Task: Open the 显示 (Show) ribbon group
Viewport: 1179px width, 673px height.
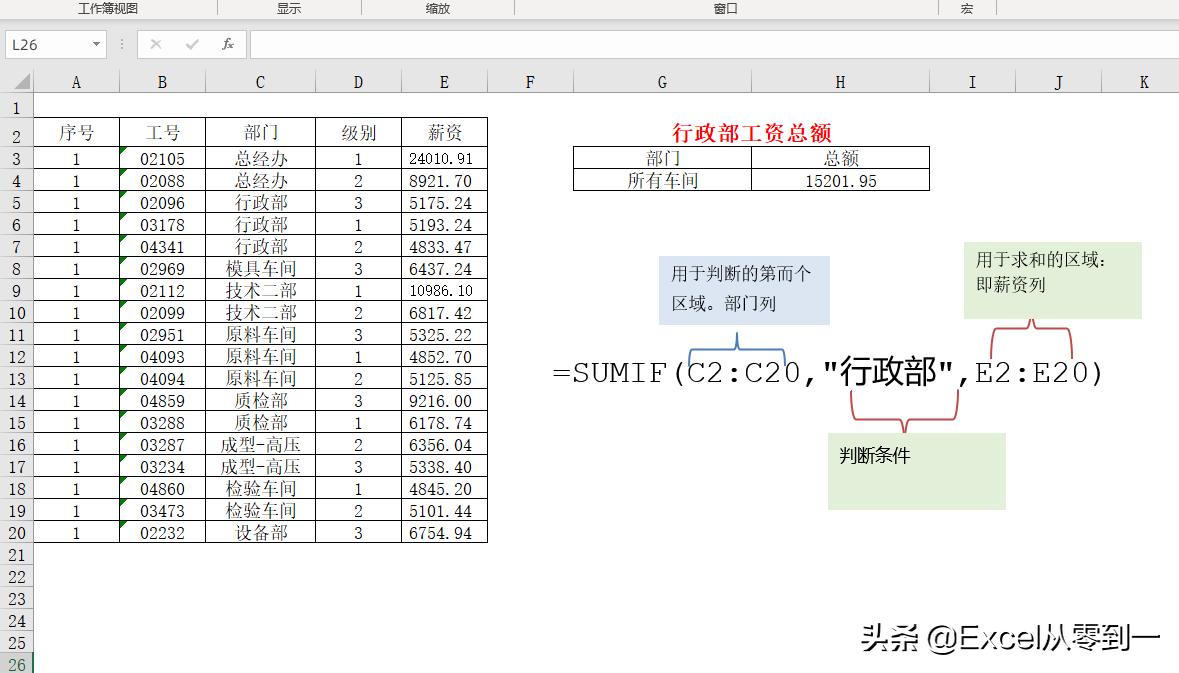Action: click(x=289, y=8)
